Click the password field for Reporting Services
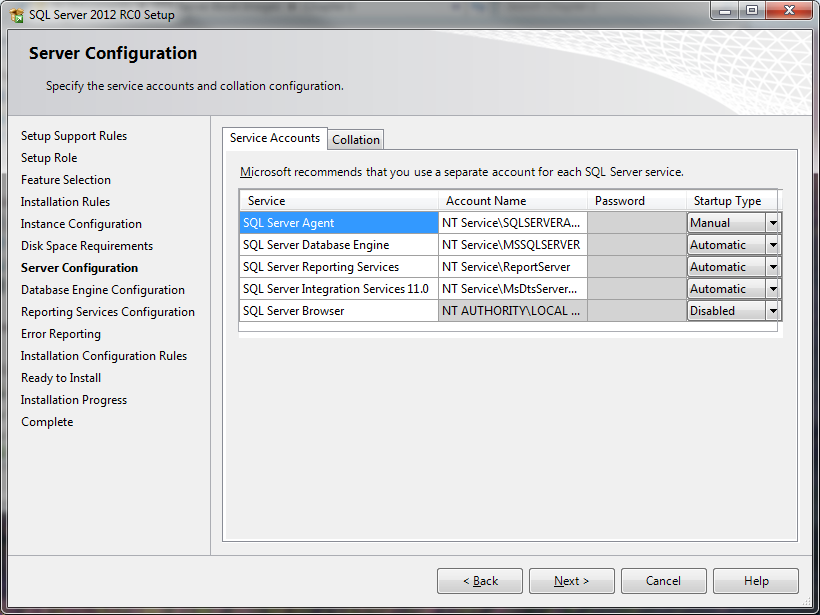Screen dimensions: 820x615 [x=637, y=267]
